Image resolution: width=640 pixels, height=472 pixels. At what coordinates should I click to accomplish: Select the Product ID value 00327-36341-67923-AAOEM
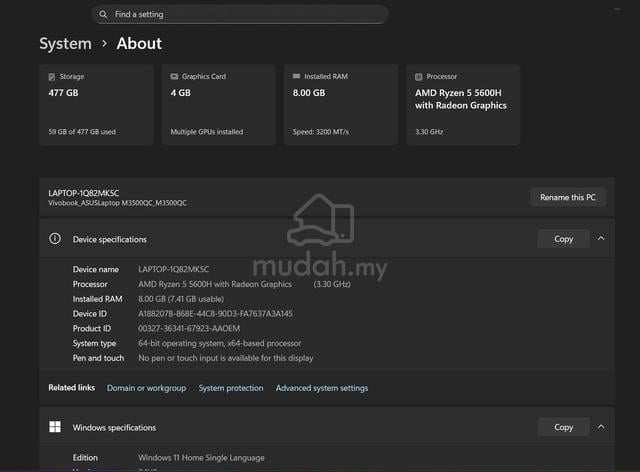[189, 328]
